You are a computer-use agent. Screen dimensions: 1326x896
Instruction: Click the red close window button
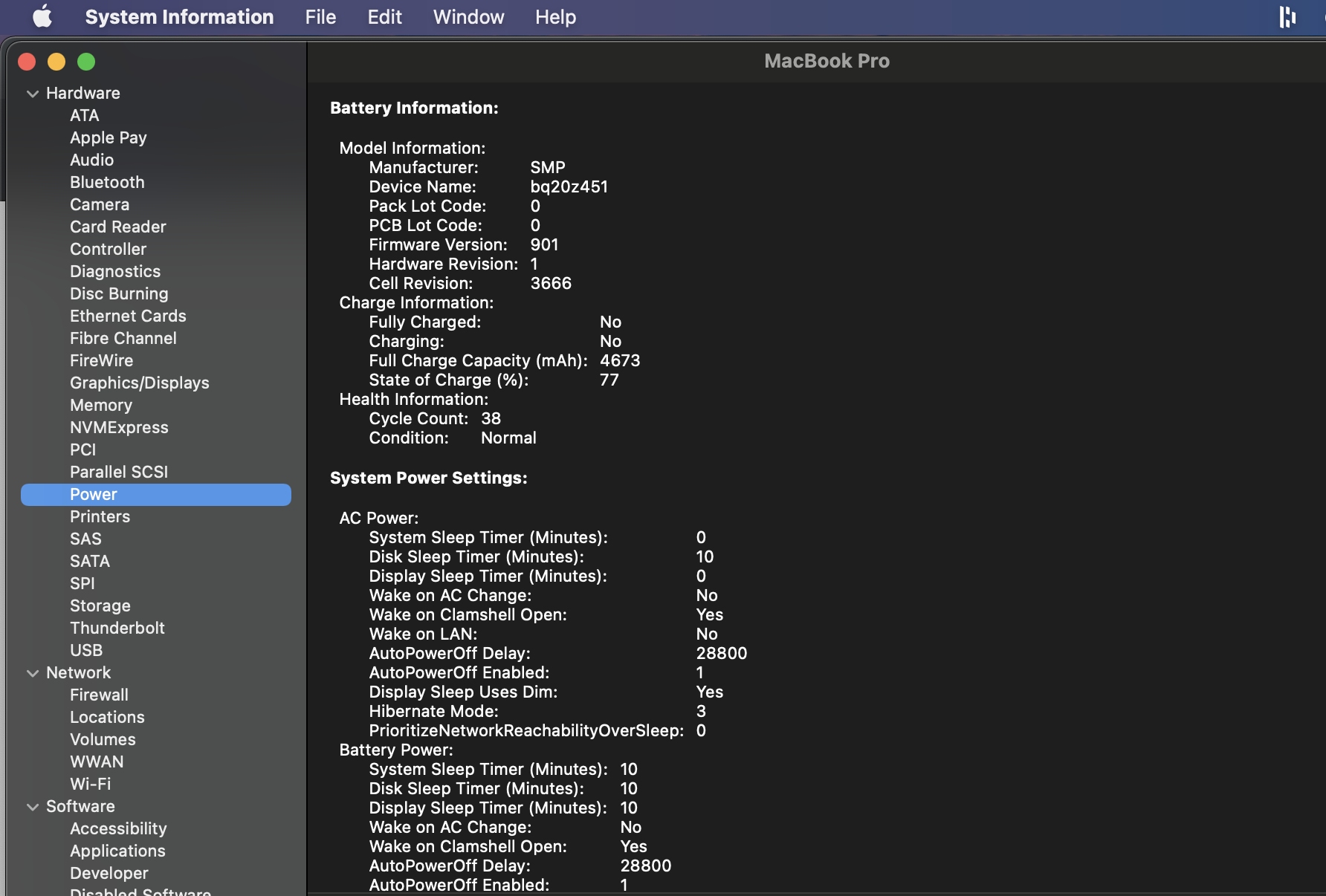point(27,62)
